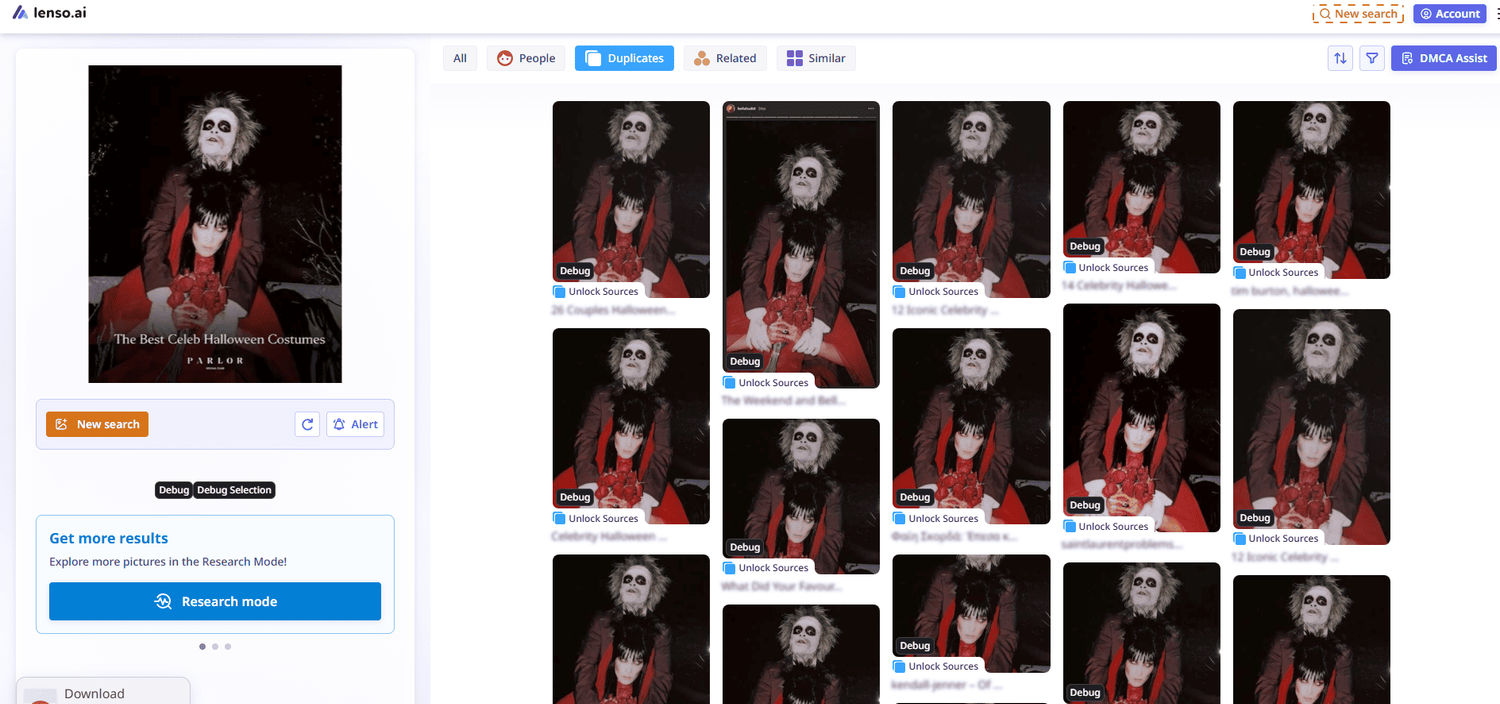Click the refresh icon beside Alert

[308, 424]
